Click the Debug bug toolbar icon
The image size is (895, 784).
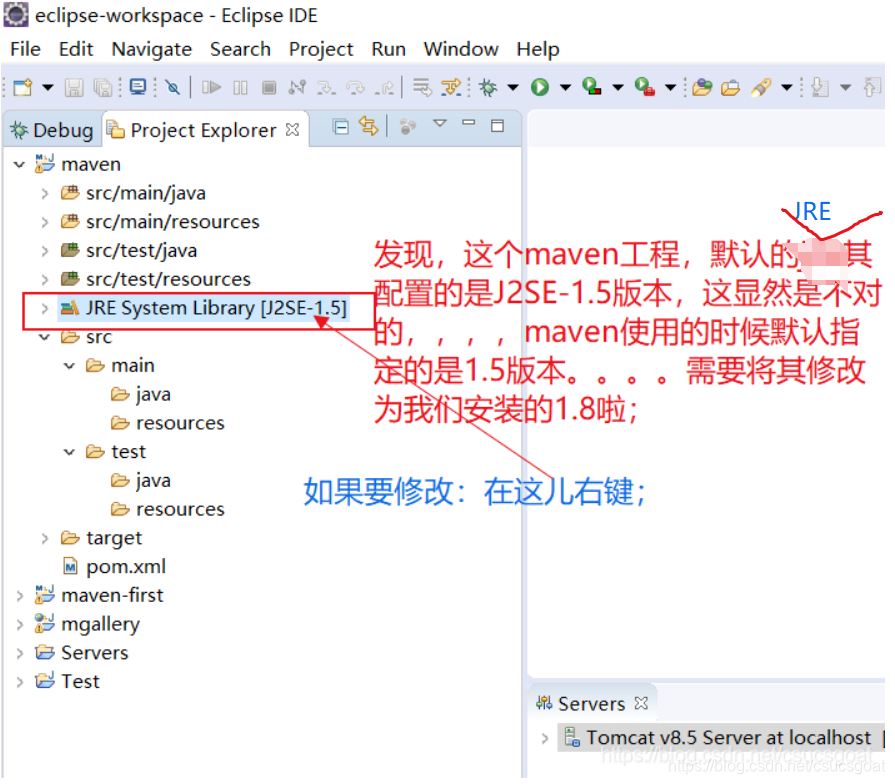coord(488,87)
